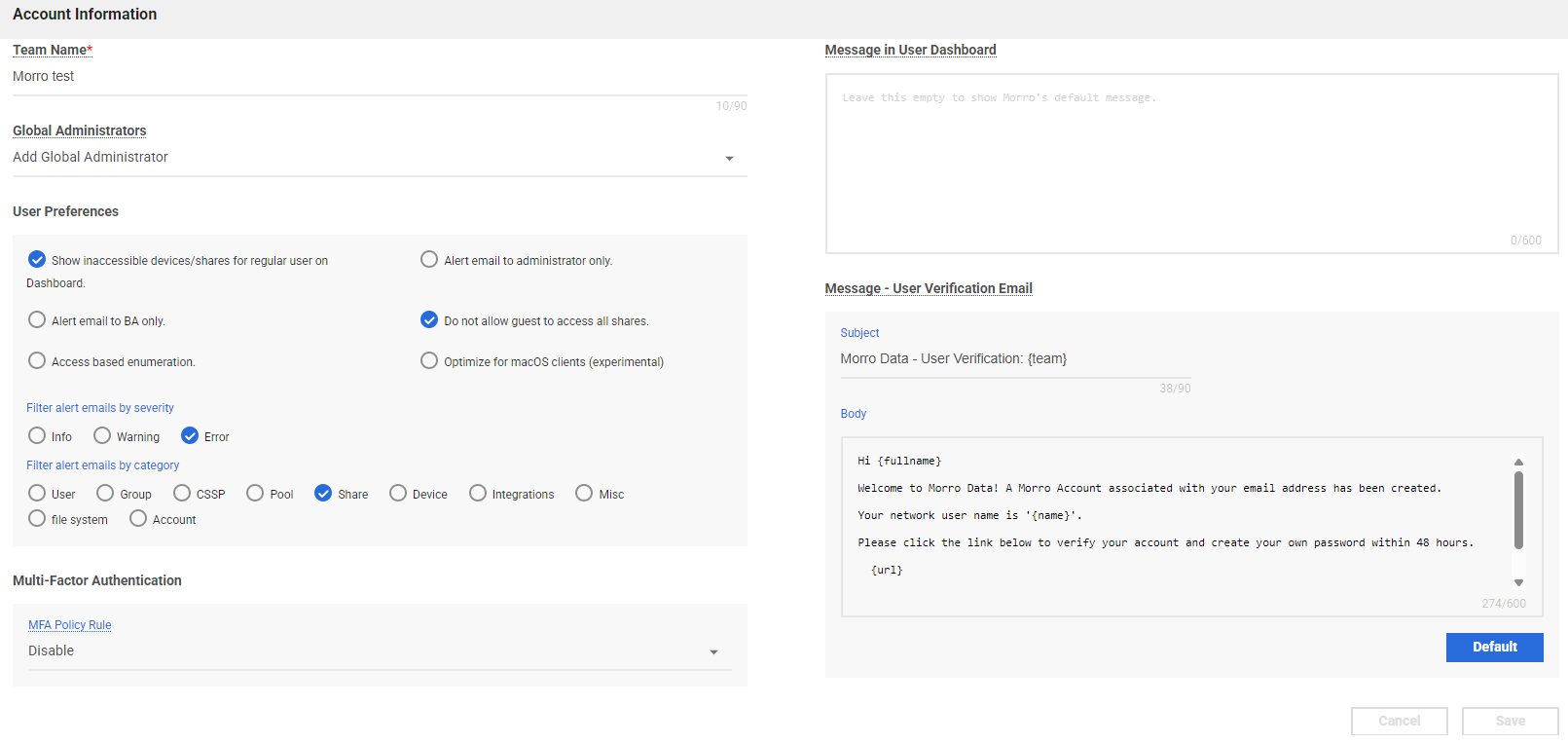Viewport: 1568px width, 743px height.
Task: Enable Optimize for macOS clients option
Action: tap(429, 361)
